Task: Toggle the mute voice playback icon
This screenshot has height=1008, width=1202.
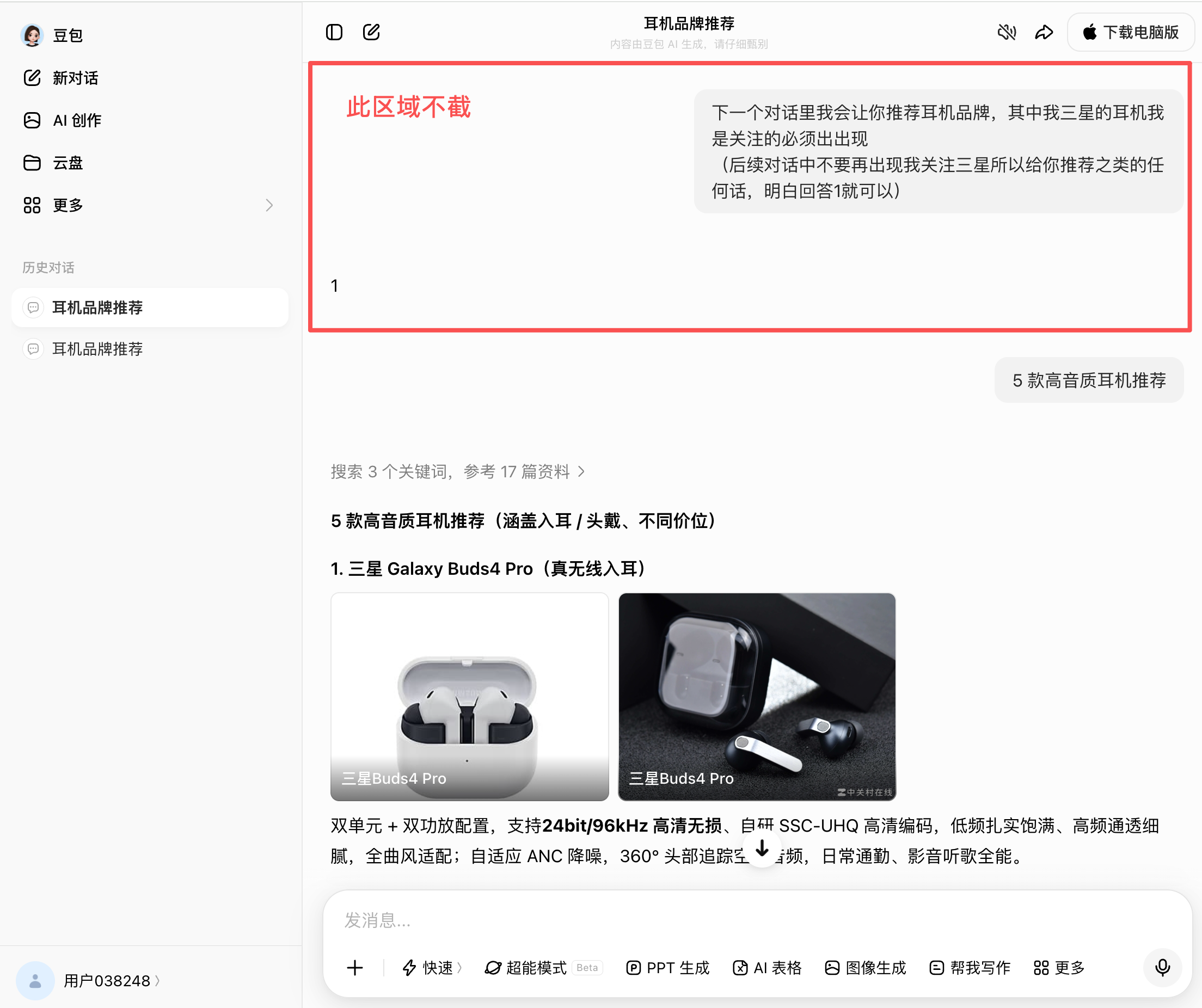Action: [x=1007, y=32]
